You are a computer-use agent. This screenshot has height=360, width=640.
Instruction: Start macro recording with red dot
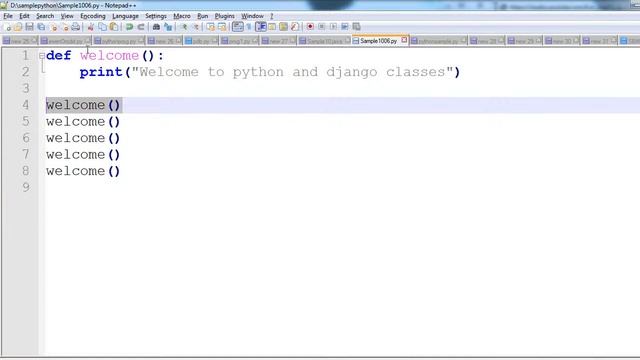pos(310,27)
